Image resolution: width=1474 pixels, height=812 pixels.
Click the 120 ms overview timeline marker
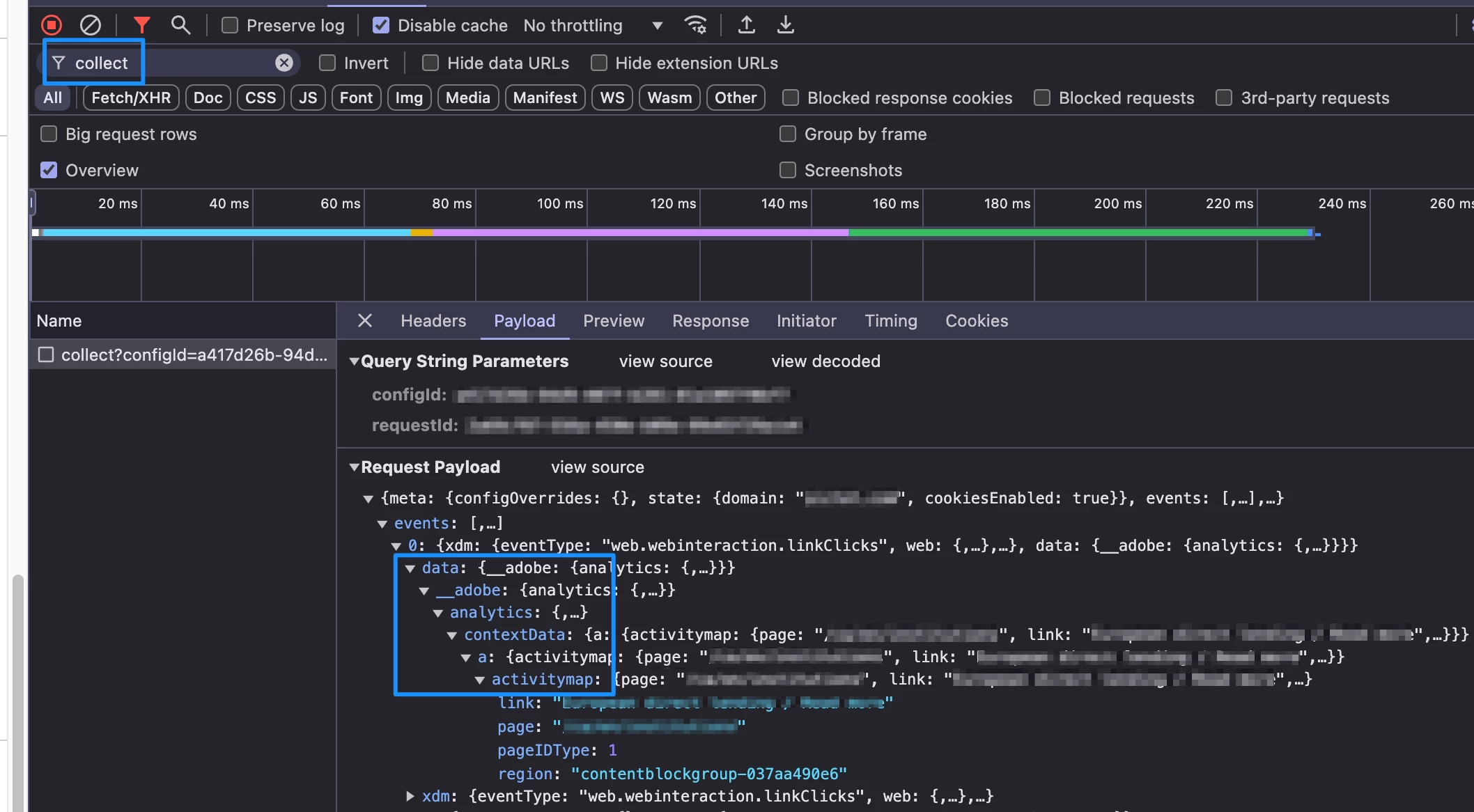pos(672,203)
